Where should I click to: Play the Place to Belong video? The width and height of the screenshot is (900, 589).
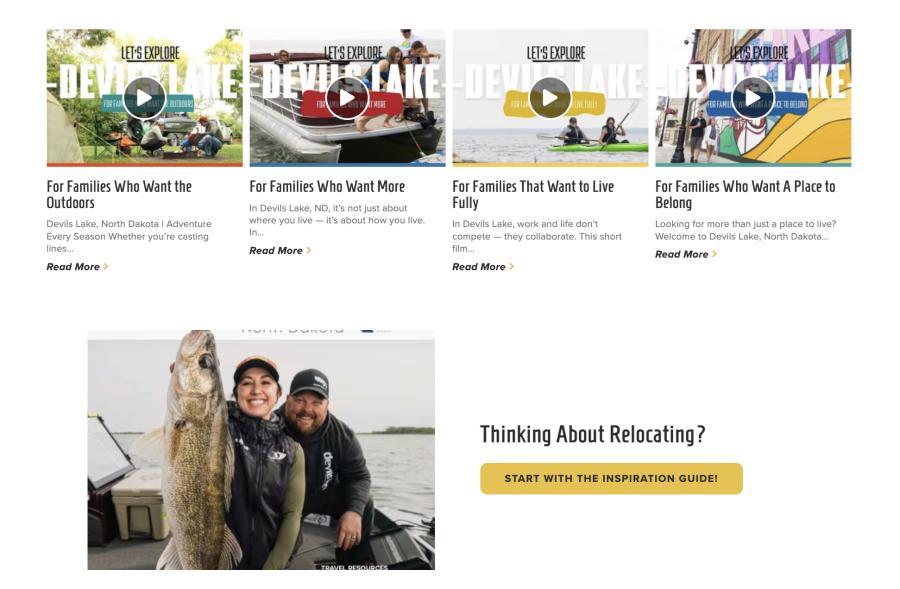pyautogui.click(x=753, y=98)
